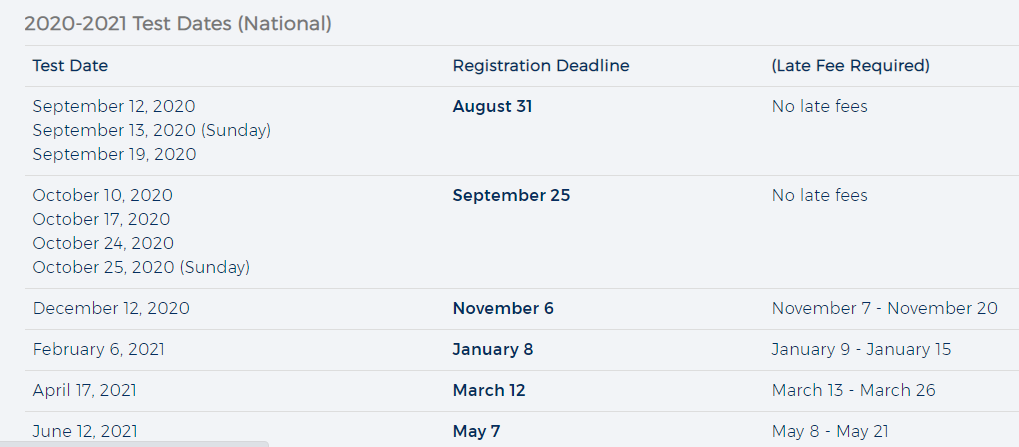Click the "(Late Fee Required)" column header
The height and width of the screenshot is (447, 1019).
851,66
